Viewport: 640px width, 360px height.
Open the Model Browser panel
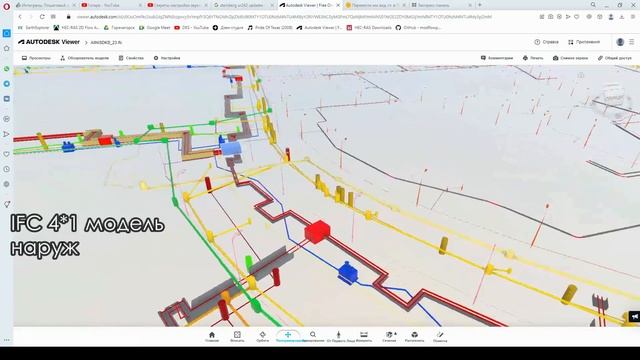[84, 58]
